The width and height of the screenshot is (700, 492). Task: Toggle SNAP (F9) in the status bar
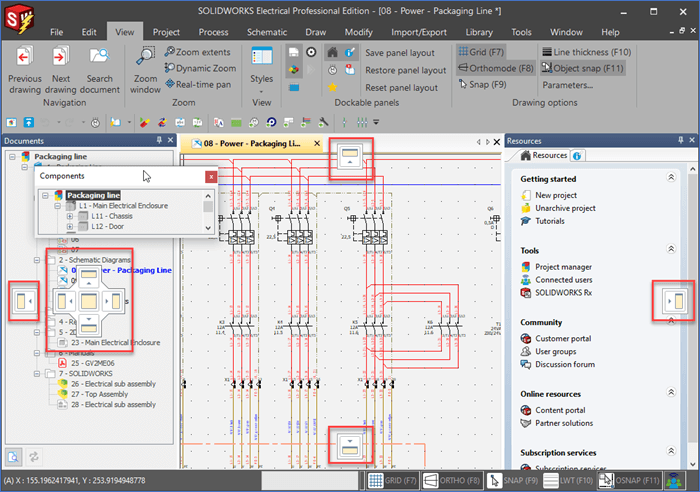point(512,481)
